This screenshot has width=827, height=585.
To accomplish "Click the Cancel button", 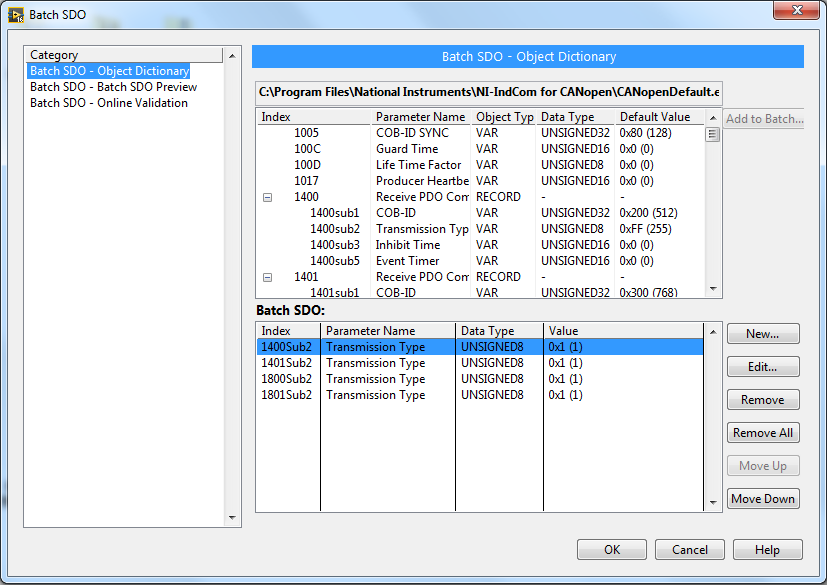I will (x=689, y=550).
